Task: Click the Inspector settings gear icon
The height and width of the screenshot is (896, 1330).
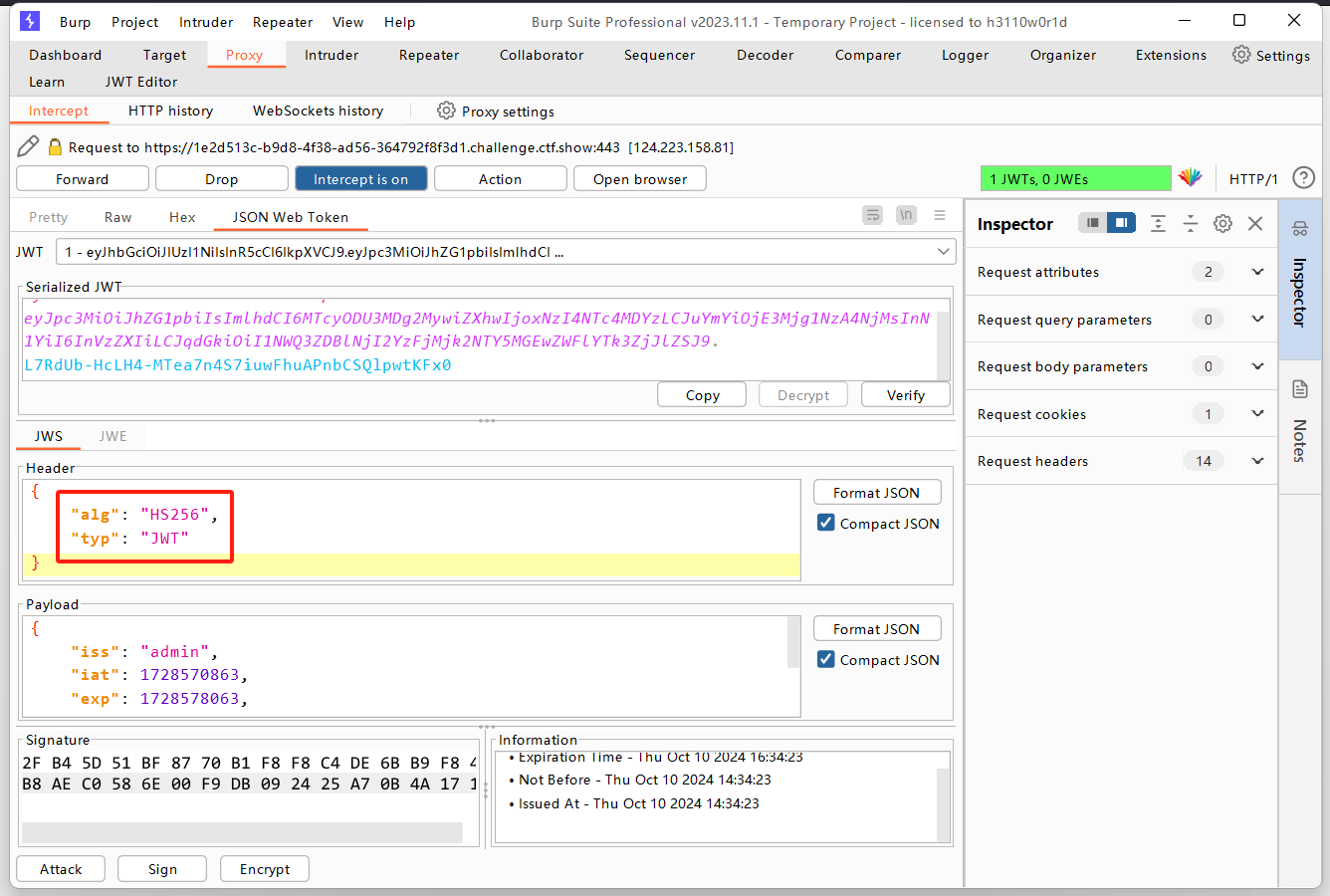Action: pyautogui.click(x=1222, y=224)
